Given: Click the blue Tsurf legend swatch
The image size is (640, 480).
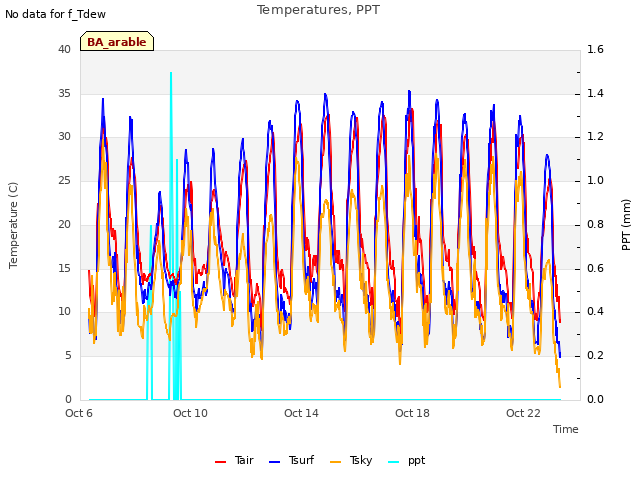Looking at the screenshot, I should click(275, 462).
